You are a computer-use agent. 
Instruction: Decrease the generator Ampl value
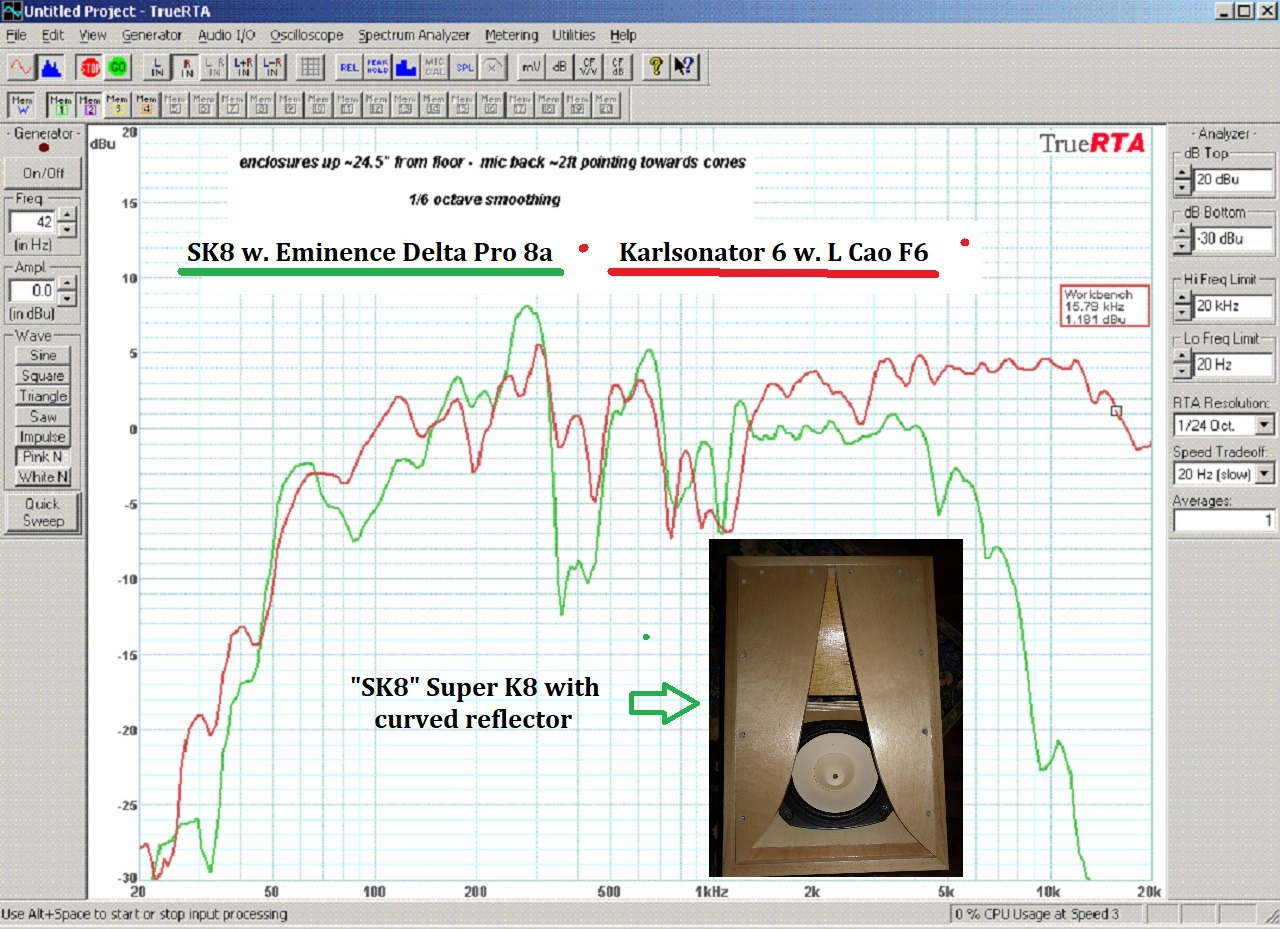coord(67,298)
